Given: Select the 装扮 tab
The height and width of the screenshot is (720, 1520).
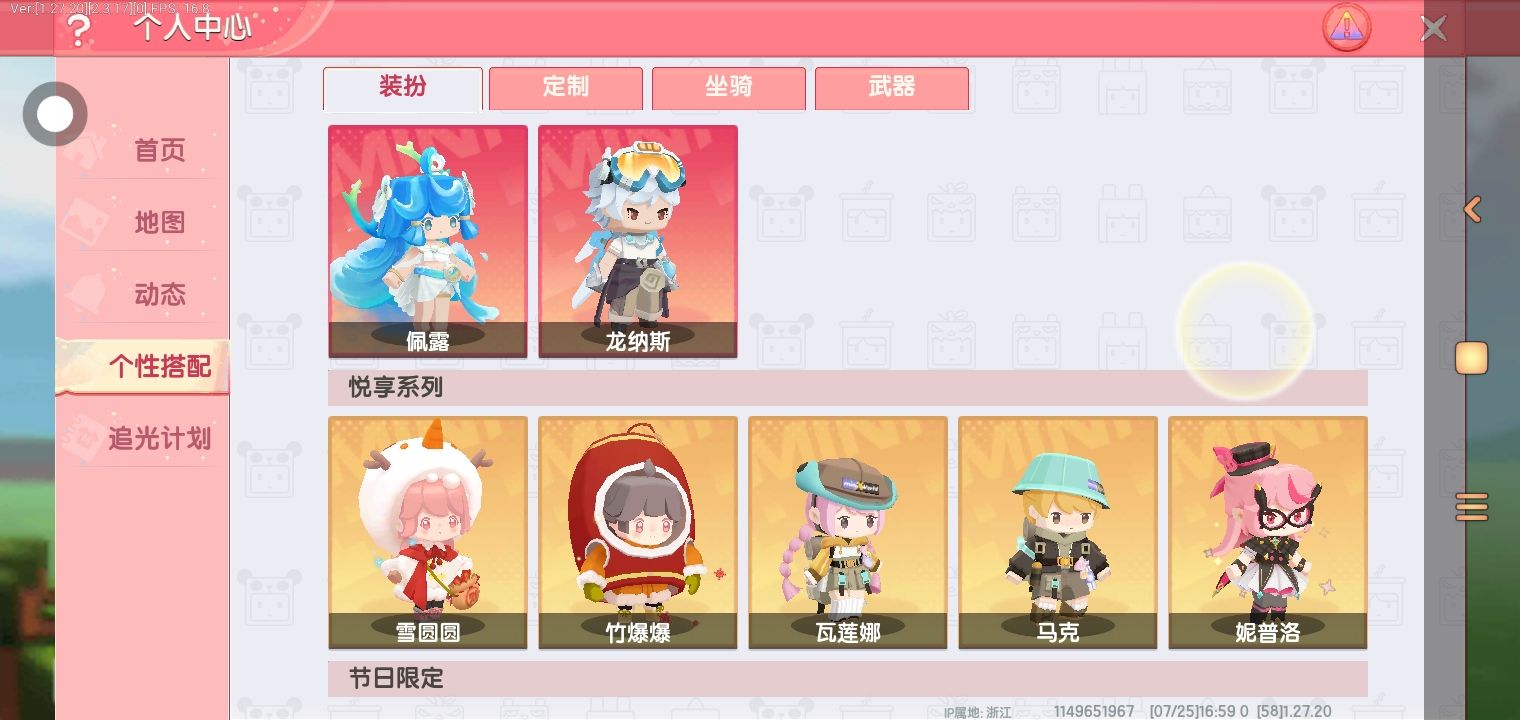Looking at the screenshot, I should click(403, 89).
